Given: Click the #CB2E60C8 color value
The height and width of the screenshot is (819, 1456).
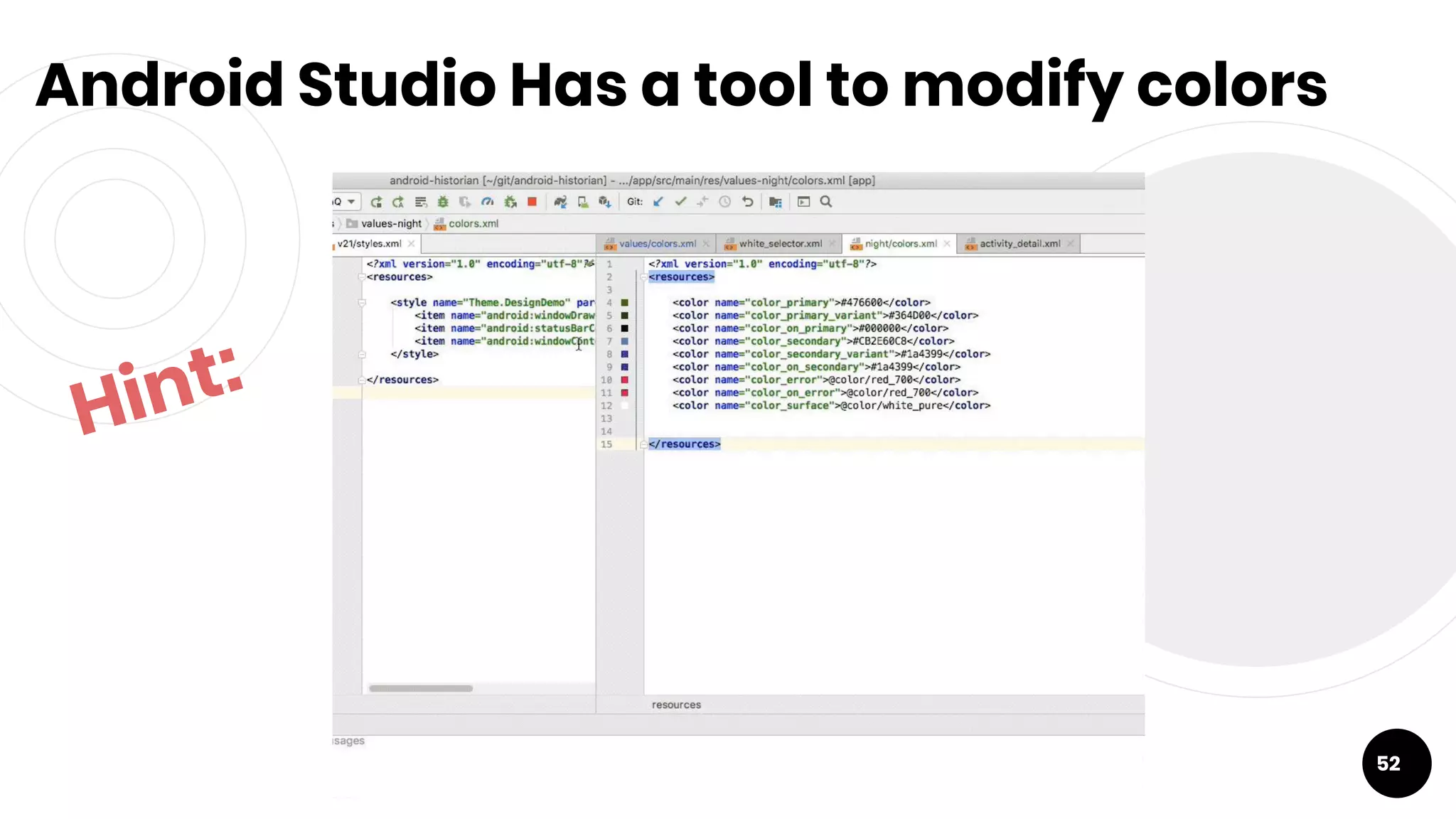Looking at the screenshot, I should click(880, 341).
